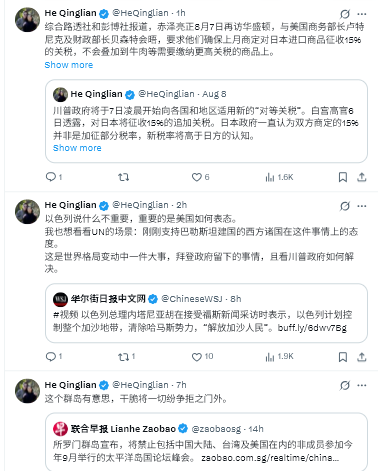Share the first tweet via upload icon
Screen dimensions: 378x471
click(x=362, y=177)
